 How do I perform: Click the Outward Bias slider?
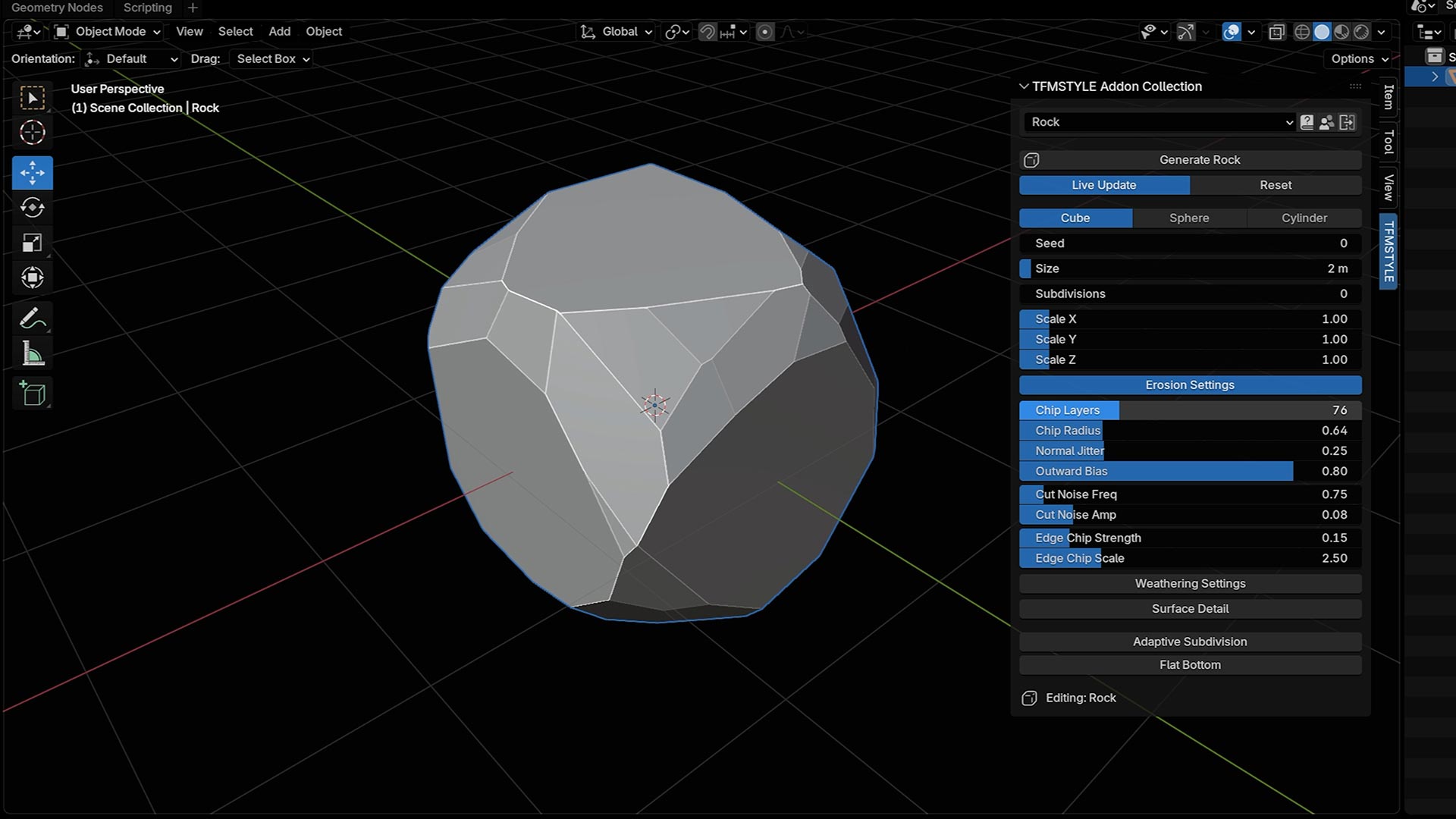tap(1189, 471)
